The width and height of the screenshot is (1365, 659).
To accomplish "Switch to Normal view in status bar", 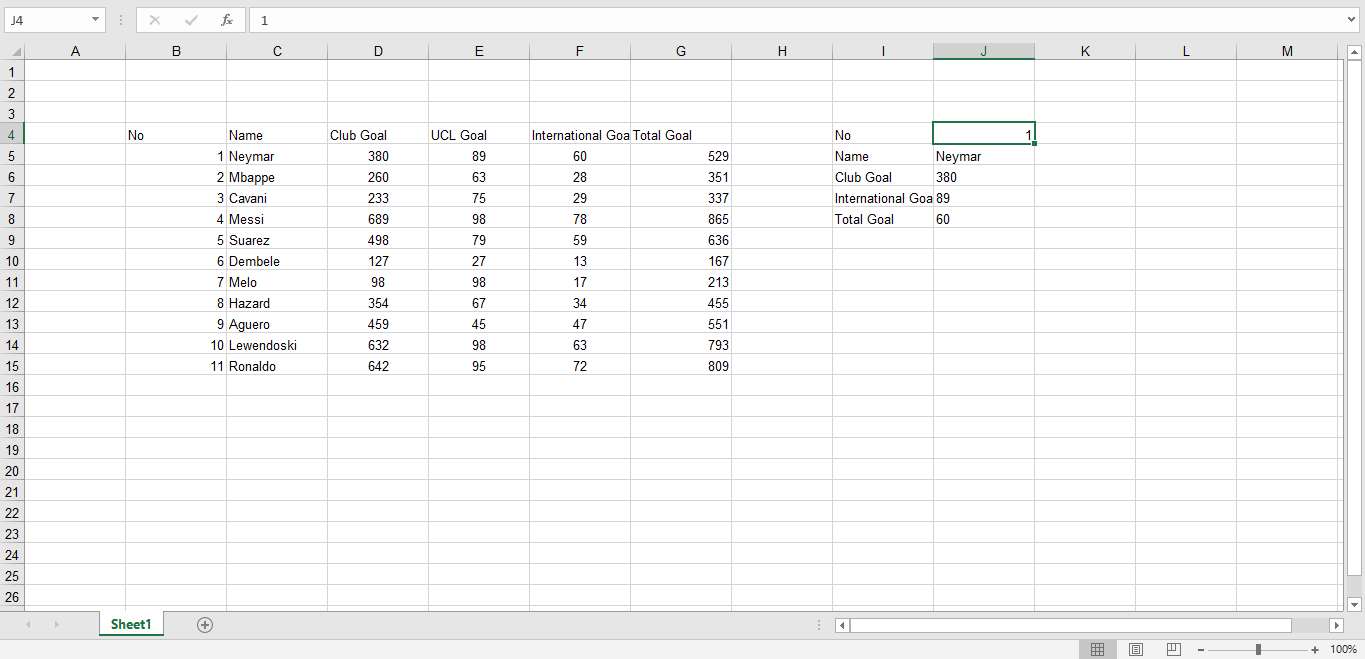I will pyautogui.click(x=1098, y=648).
